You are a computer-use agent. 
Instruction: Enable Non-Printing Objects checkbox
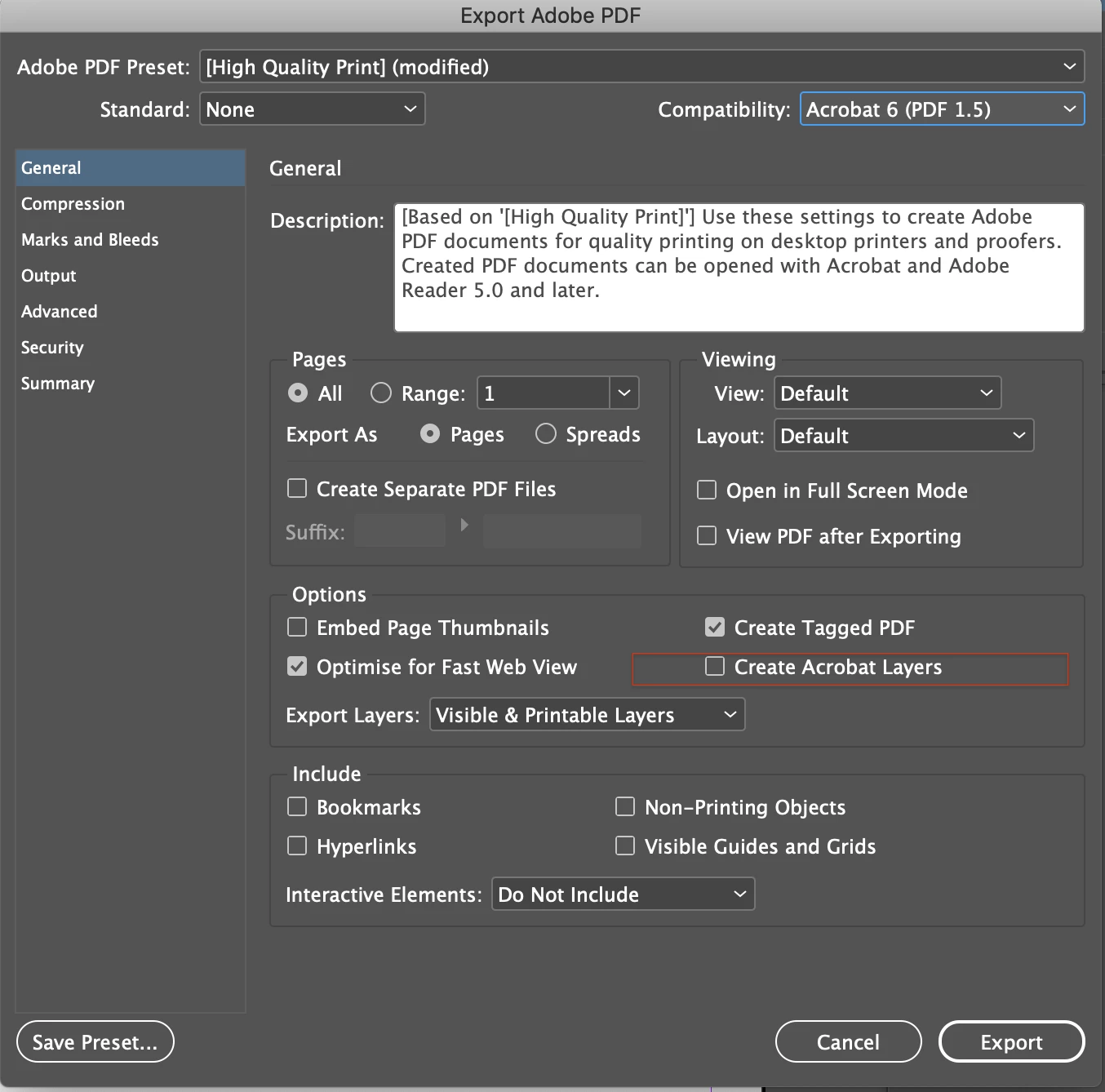(x=625, y=806)
